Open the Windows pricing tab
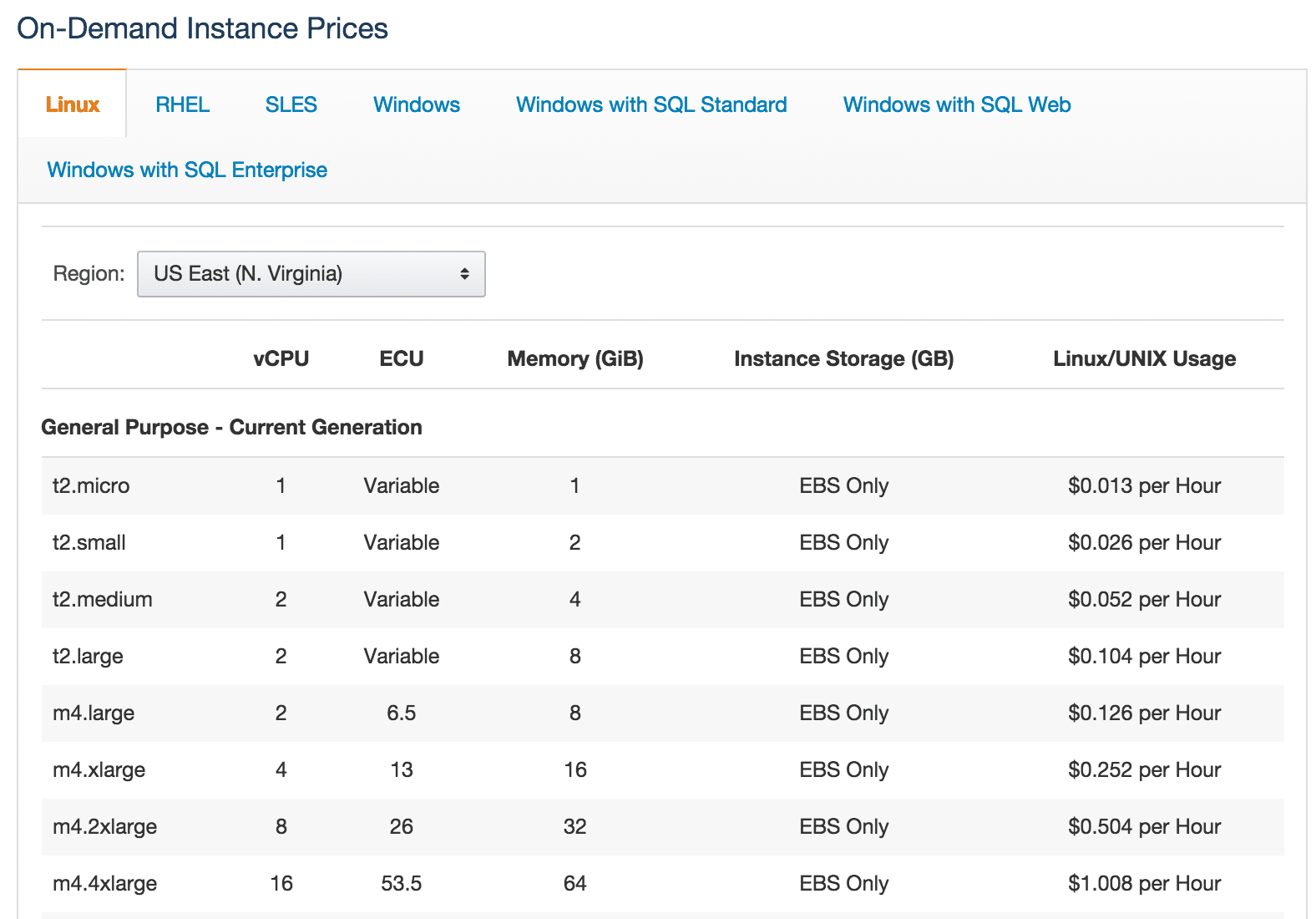This screenshot has height=919, width=1316. coord(416,104)
